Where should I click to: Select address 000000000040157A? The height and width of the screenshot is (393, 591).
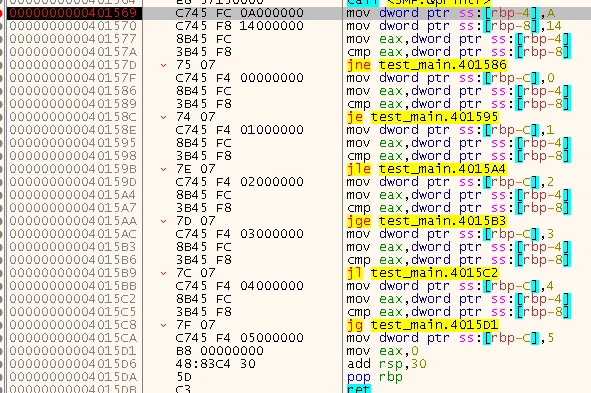coord(73,52)
